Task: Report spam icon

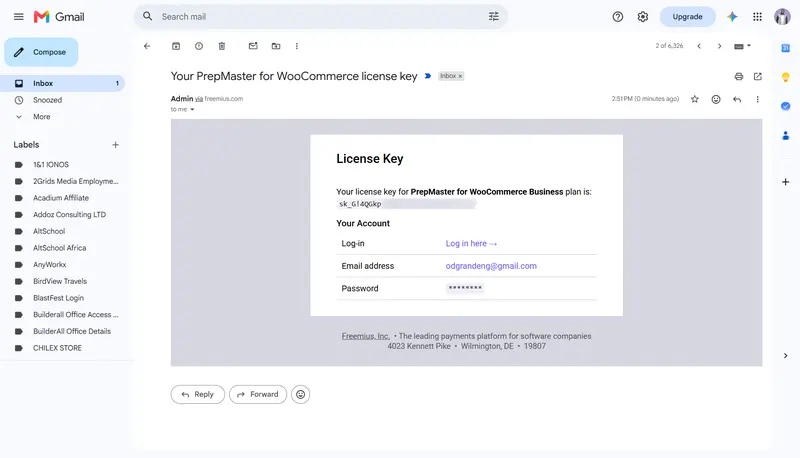Action: (x=199, y=46)
